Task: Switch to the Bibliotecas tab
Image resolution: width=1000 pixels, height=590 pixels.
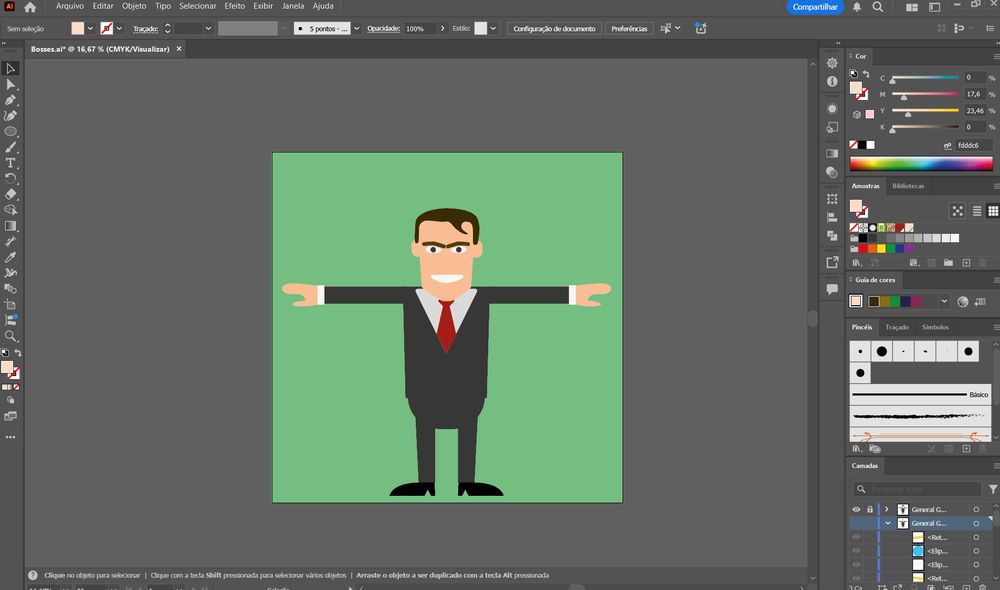Action: pyautogui.click(x=908, y=186)
